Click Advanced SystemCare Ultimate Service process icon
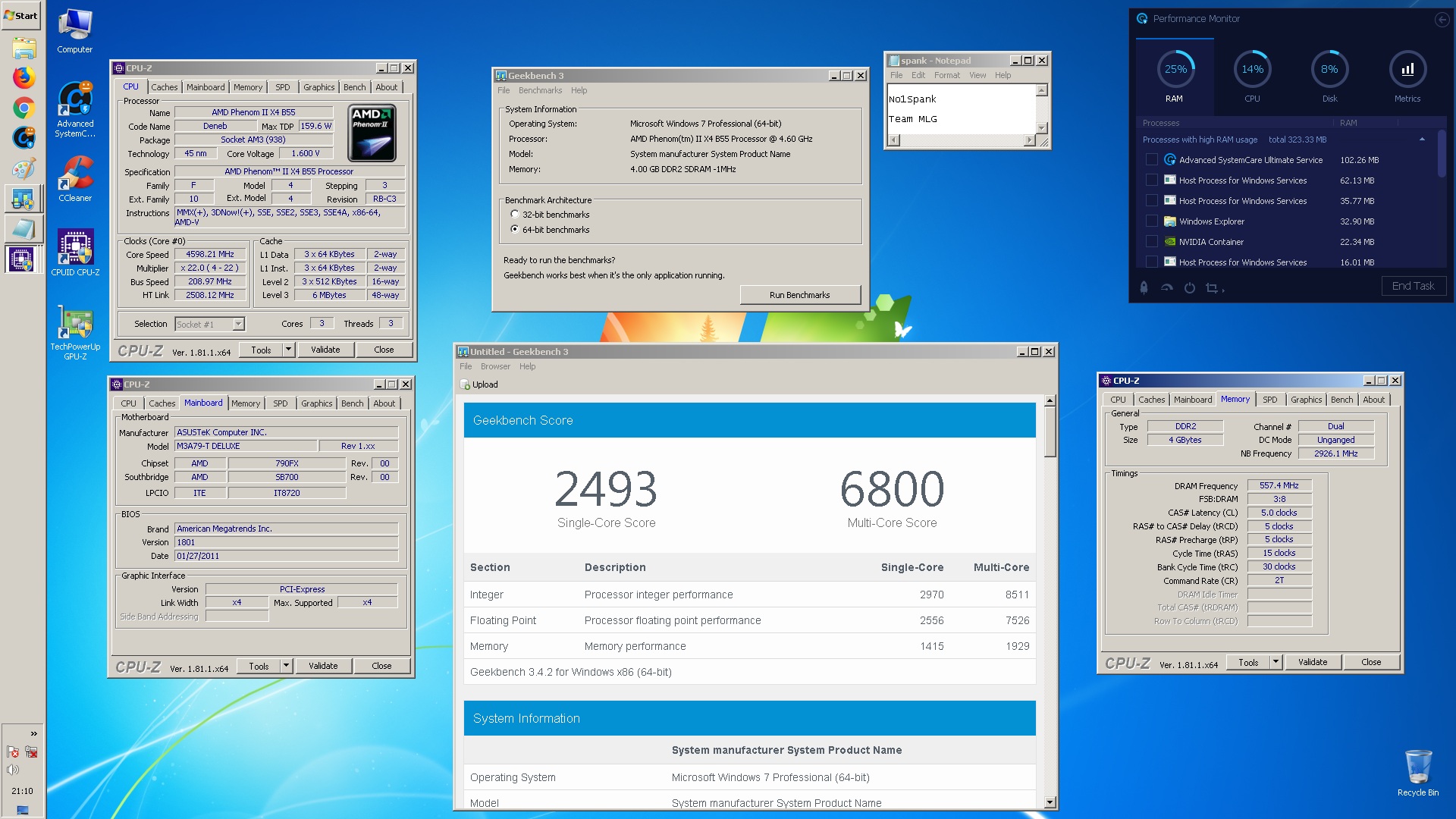Image resolution: width=1456 pixels, height=819 pixels. [1170, 160]
